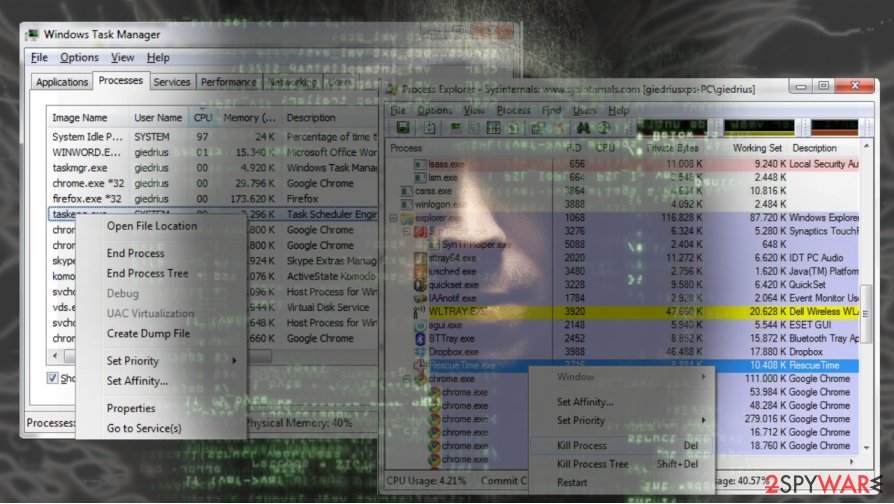
Task: Select the firefox.exe *32 row
Action: pos(213,199)
